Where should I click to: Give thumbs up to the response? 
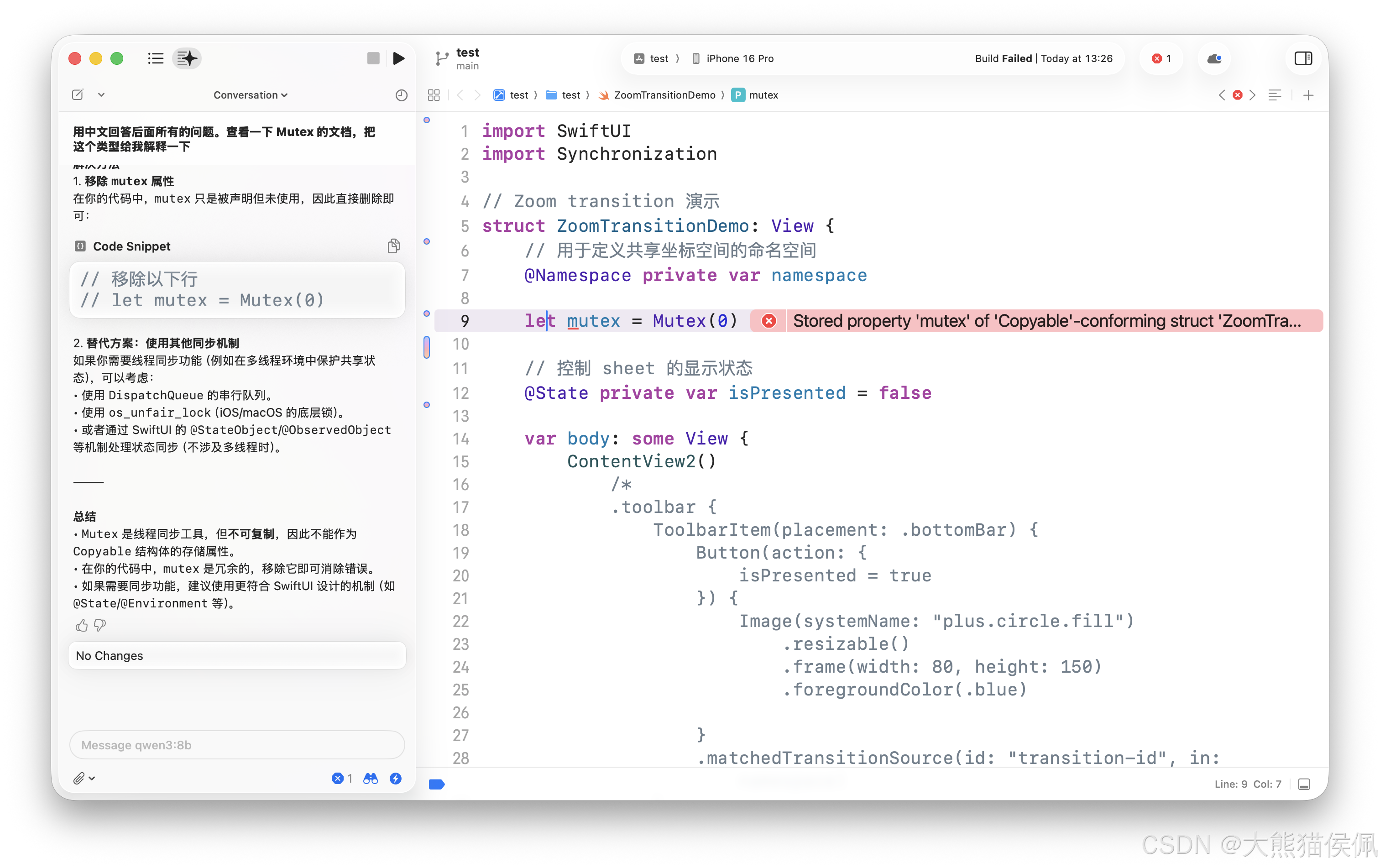[x=81, y=625]
